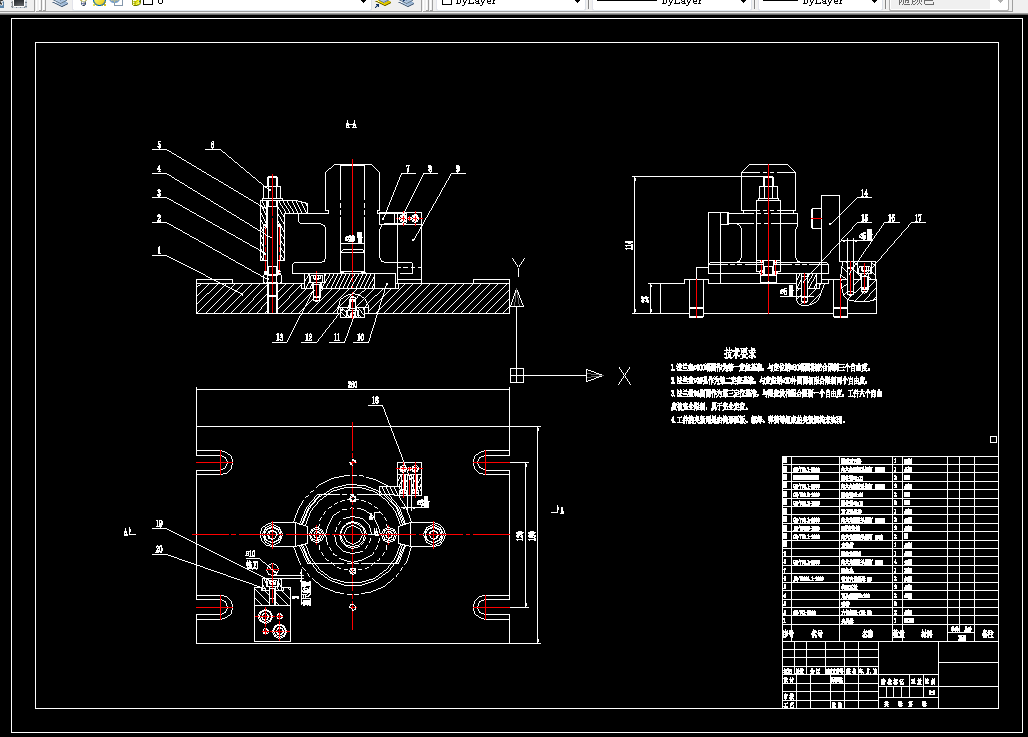Expand the ByLayer linetype dropdown
The image size is (1028, 737).
(743, 3)
